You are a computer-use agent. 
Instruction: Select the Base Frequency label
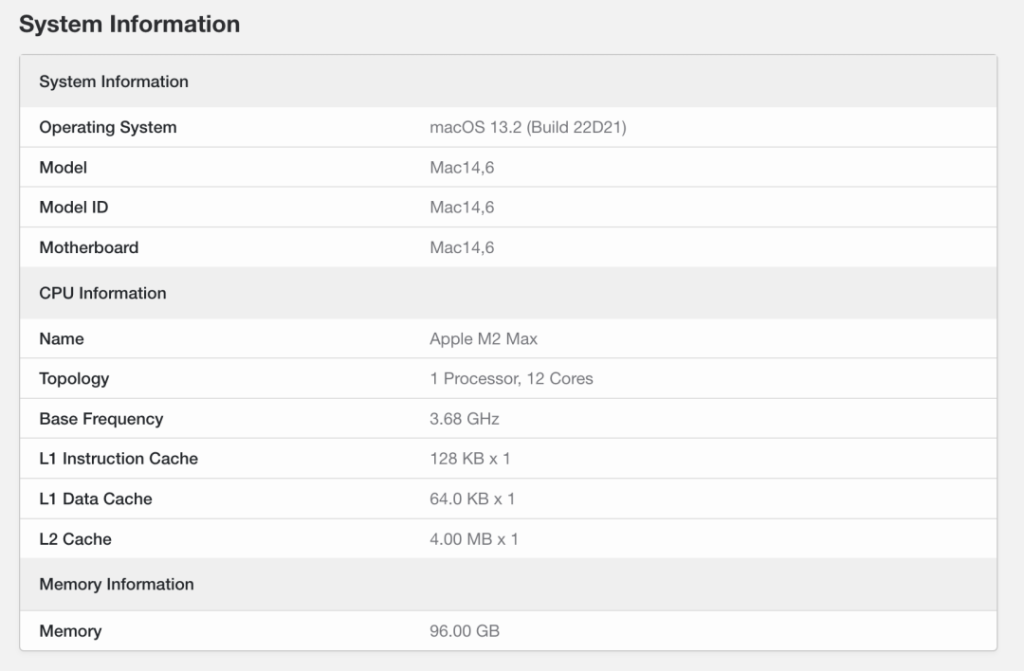tap(101, 419)
